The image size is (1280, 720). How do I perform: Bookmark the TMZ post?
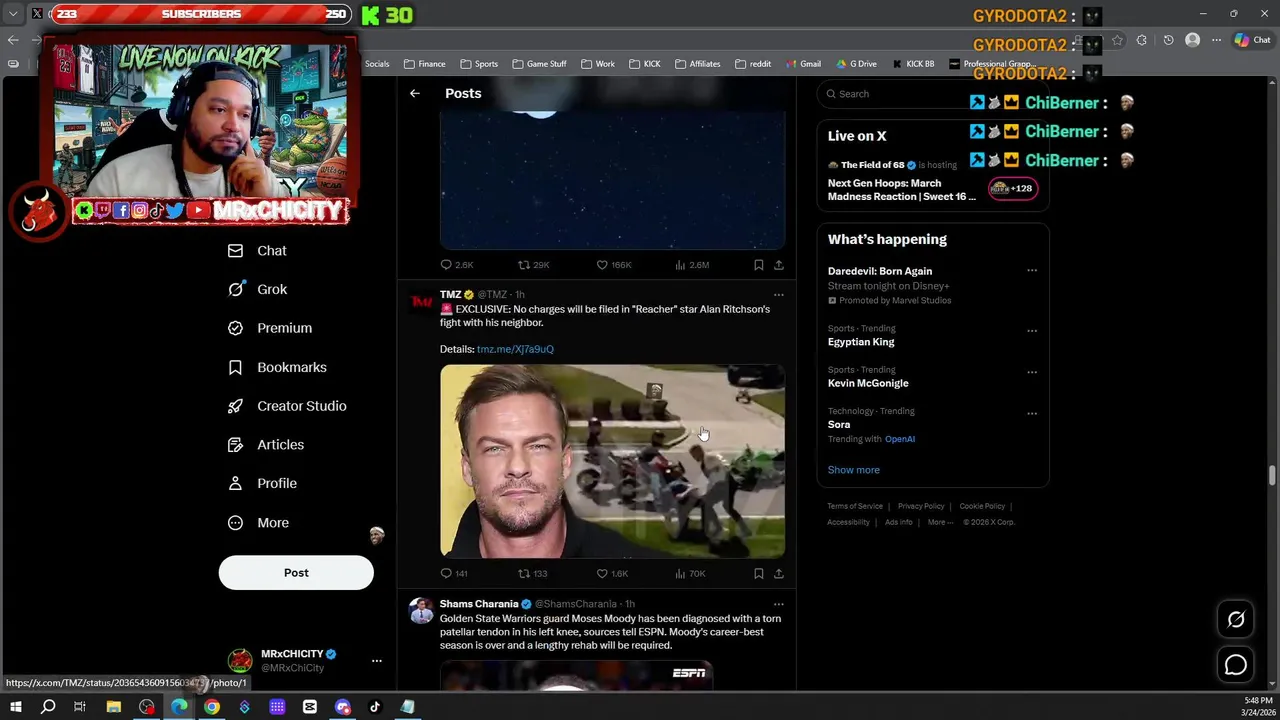(x=758, y=574)
